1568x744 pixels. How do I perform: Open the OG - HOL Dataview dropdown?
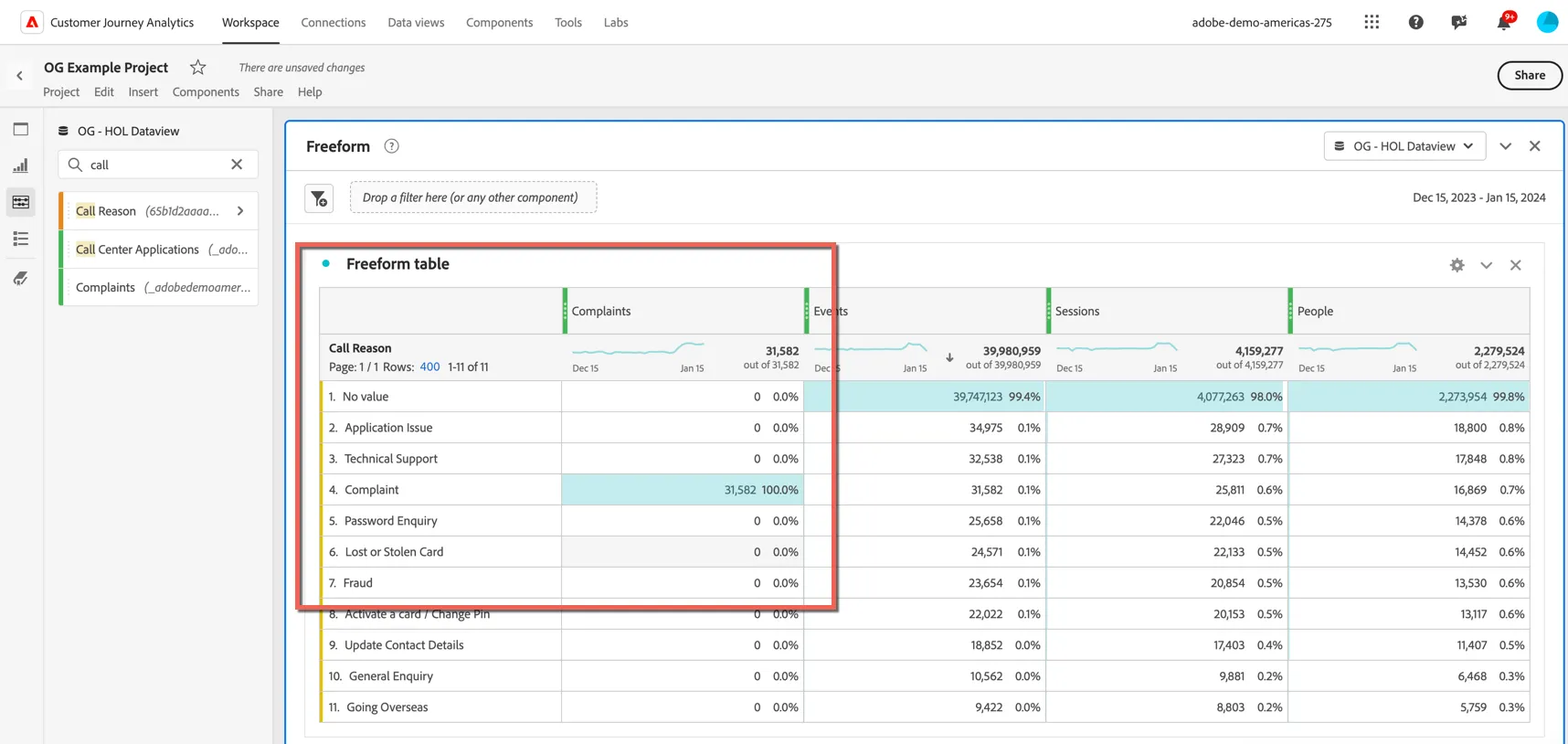click(x=1404, y=146)
